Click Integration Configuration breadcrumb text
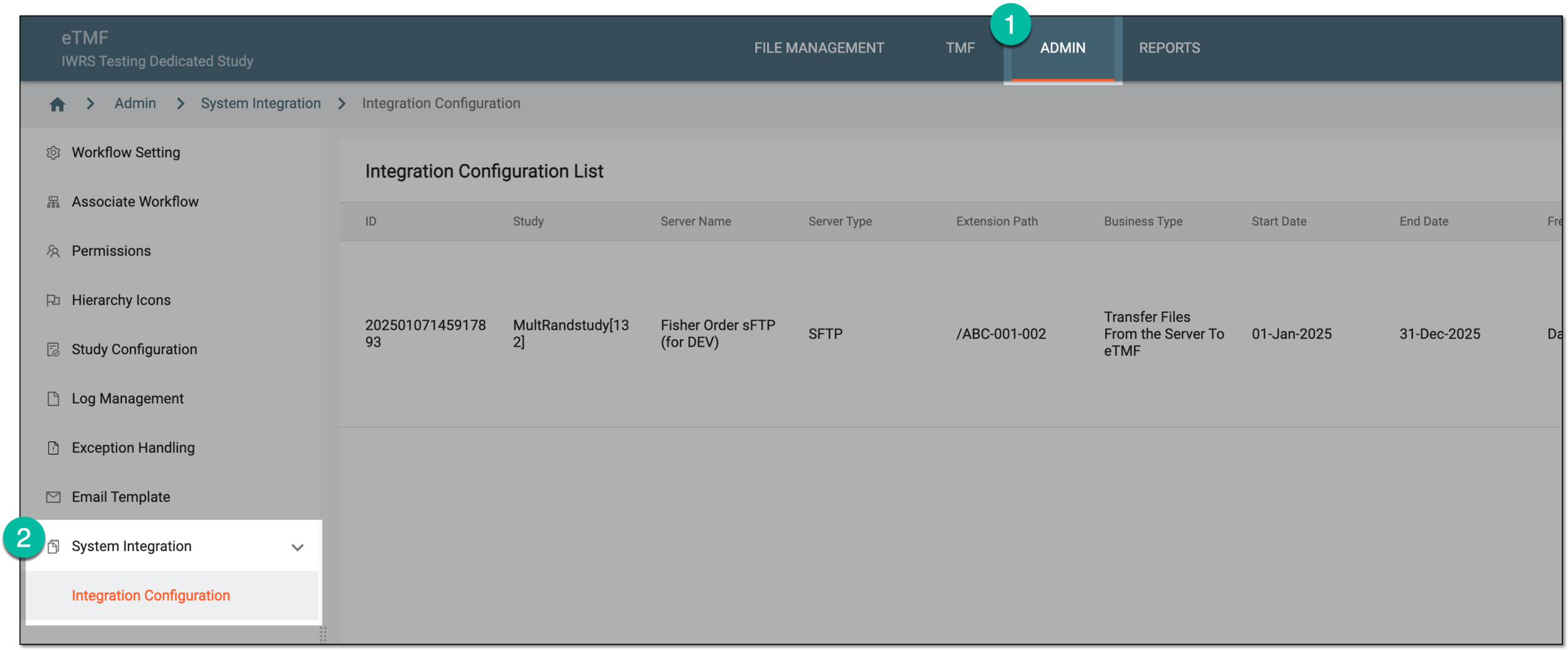This screenshot has width=1568, height=650. [x=441, y=103]
